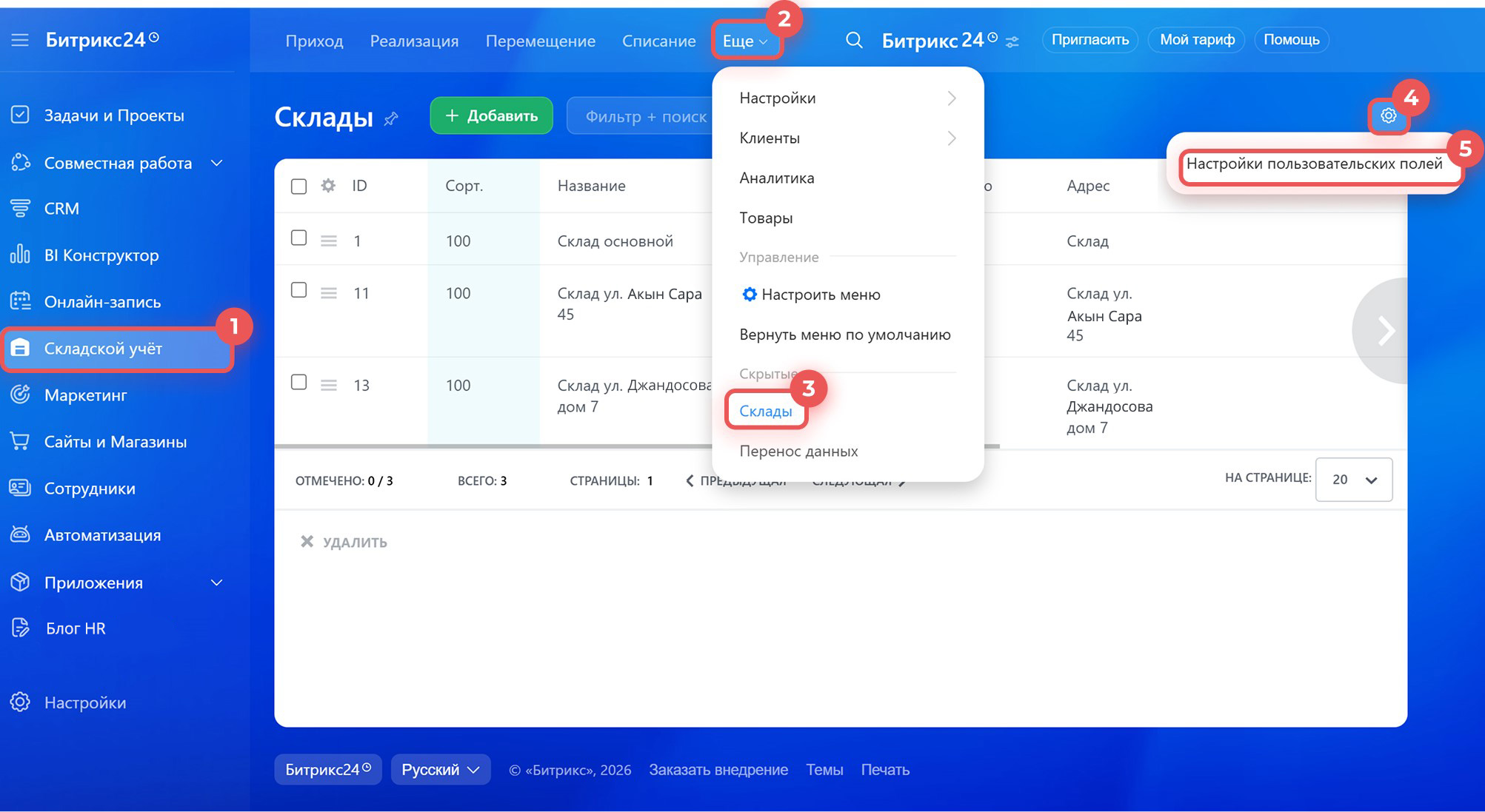This screenshot has height=812, width=1485.
Task: Click drag handle of row 13
Action: click(x=329, y=385)
